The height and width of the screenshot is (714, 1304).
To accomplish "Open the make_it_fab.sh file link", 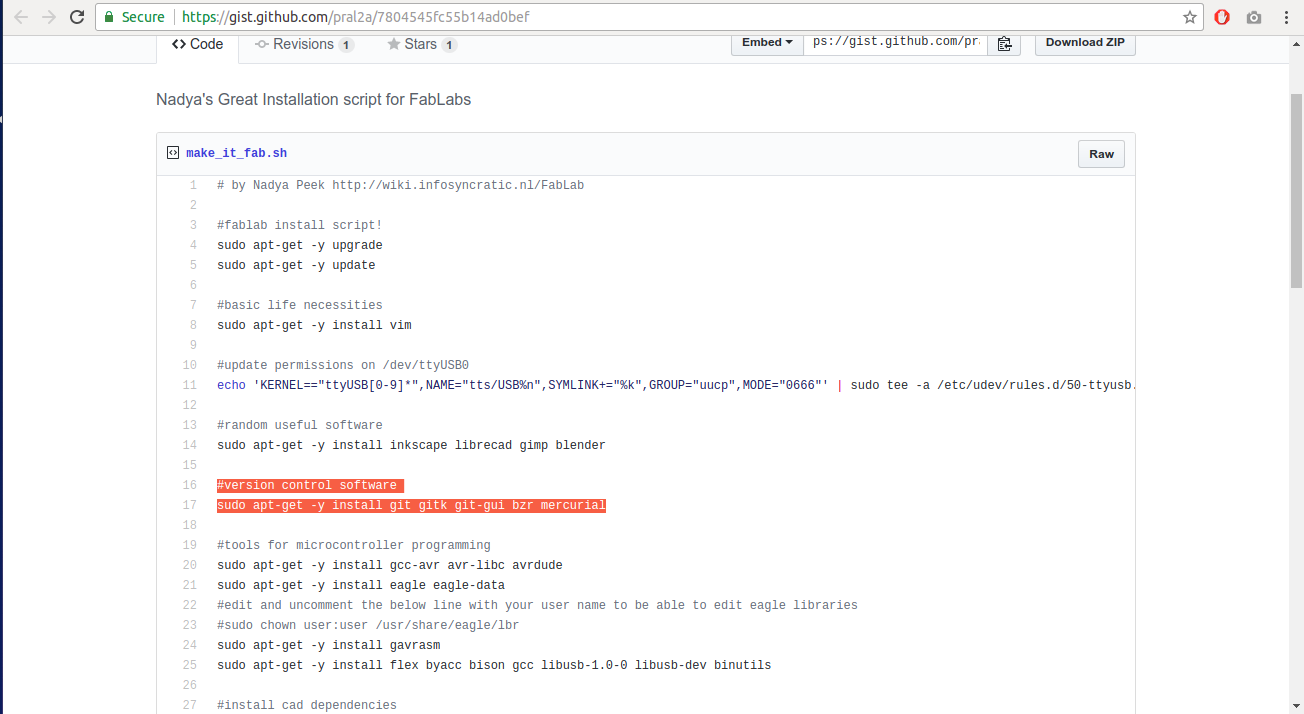I will point(237,153).
